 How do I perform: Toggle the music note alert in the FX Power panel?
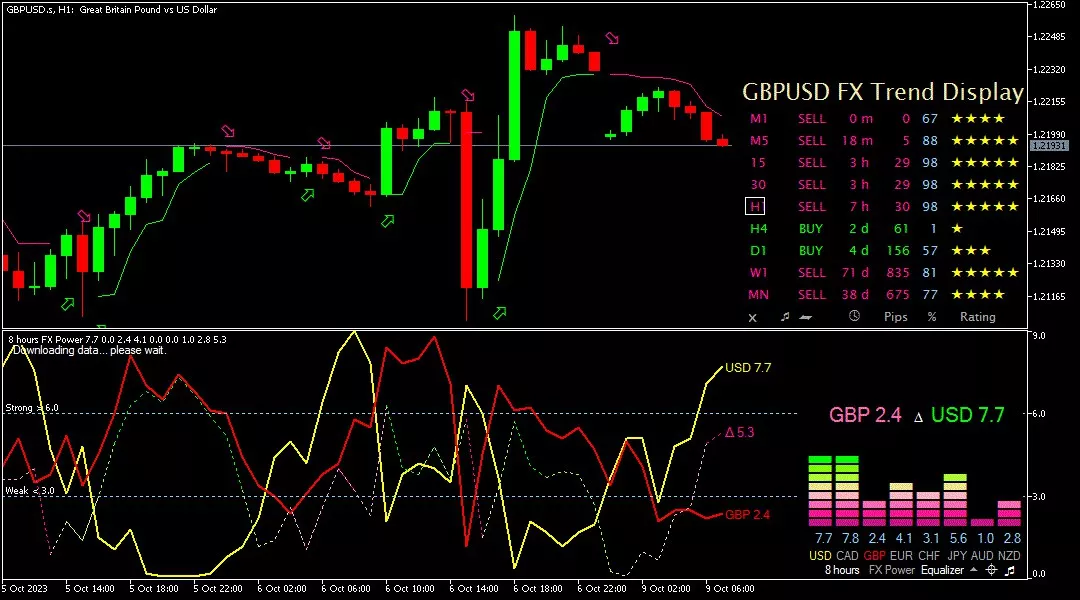(1010, 570)
